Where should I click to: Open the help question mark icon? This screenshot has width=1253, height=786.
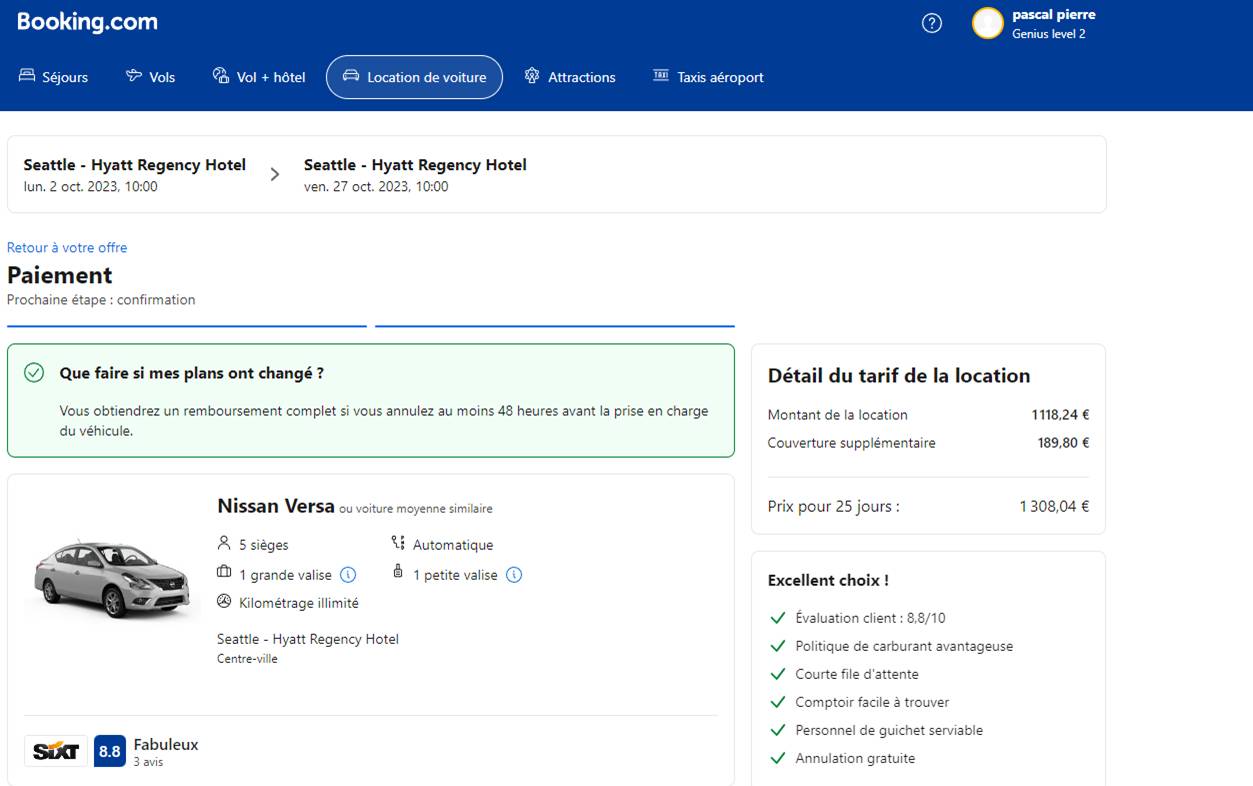931,24
